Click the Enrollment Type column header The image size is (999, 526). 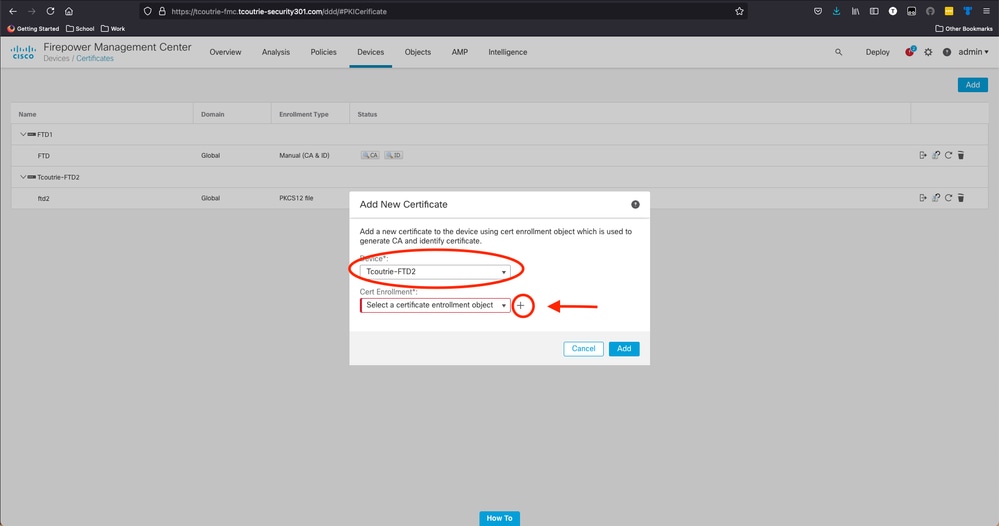(304, 115)
